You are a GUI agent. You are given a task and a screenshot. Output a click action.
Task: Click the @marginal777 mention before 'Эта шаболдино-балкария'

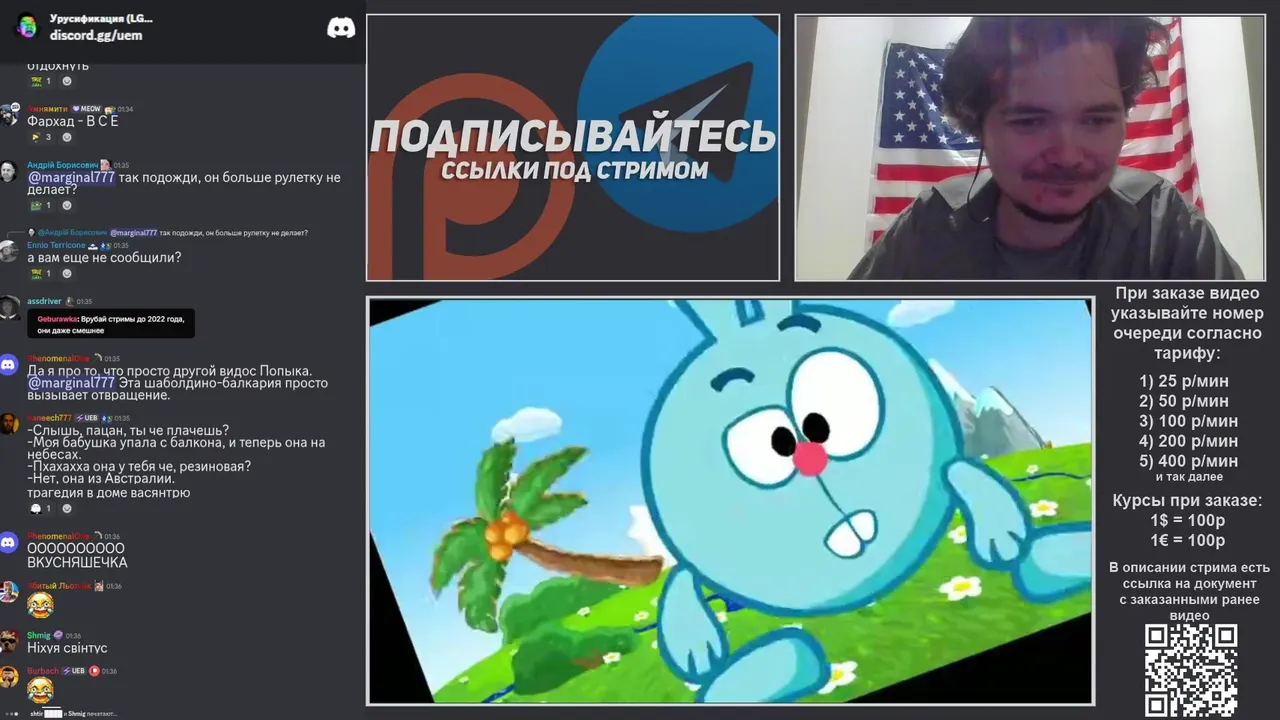pyautogui.click(x=71, y=383)
